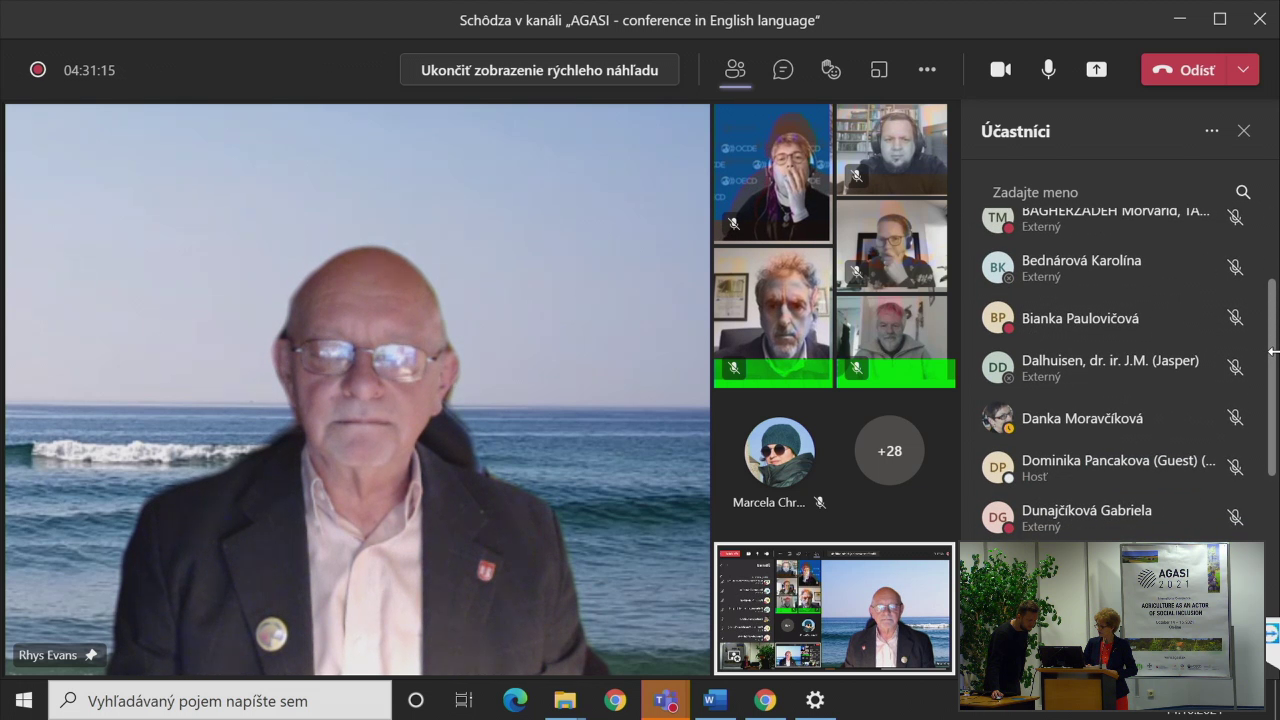Click Ukončiť zobrazenie rýchleho náhľadu button
This screenshot has width=1280, height=720.
pos(539,70)
